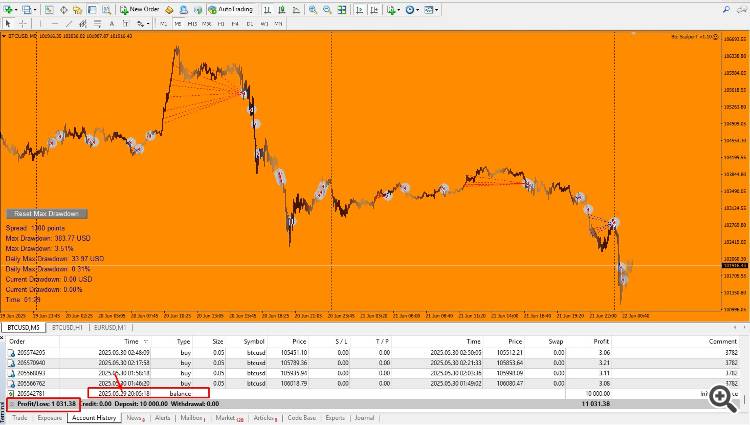This screenshot has width=750, height=425.
Task: Set timeframe to M15
Action: click(x=192, y=23)
